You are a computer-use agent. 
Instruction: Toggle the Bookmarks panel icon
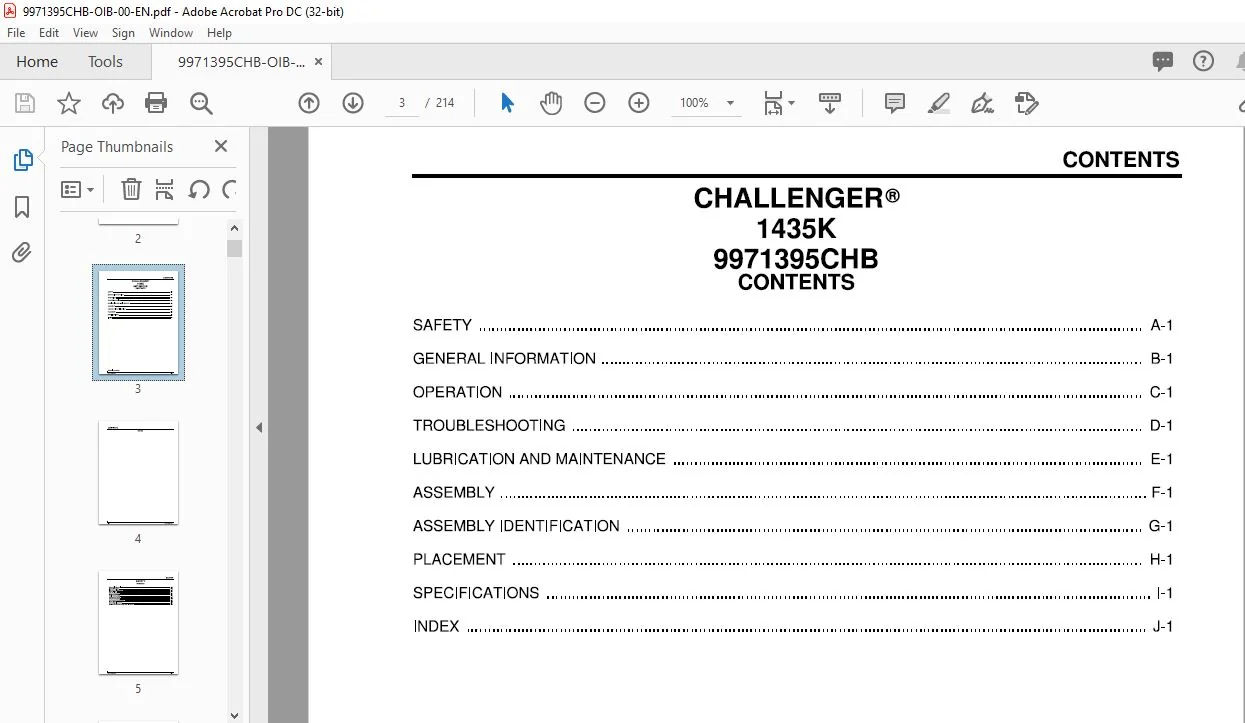coord(22,207)
